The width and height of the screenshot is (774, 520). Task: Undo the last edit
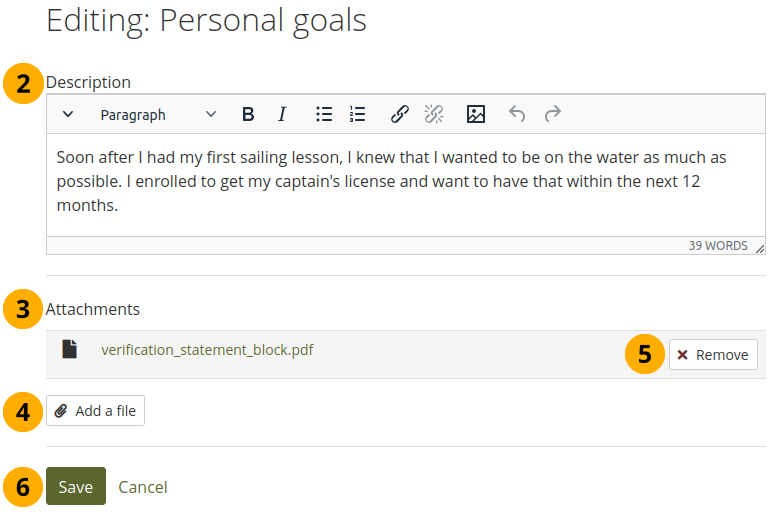click(x=517, y=115)
